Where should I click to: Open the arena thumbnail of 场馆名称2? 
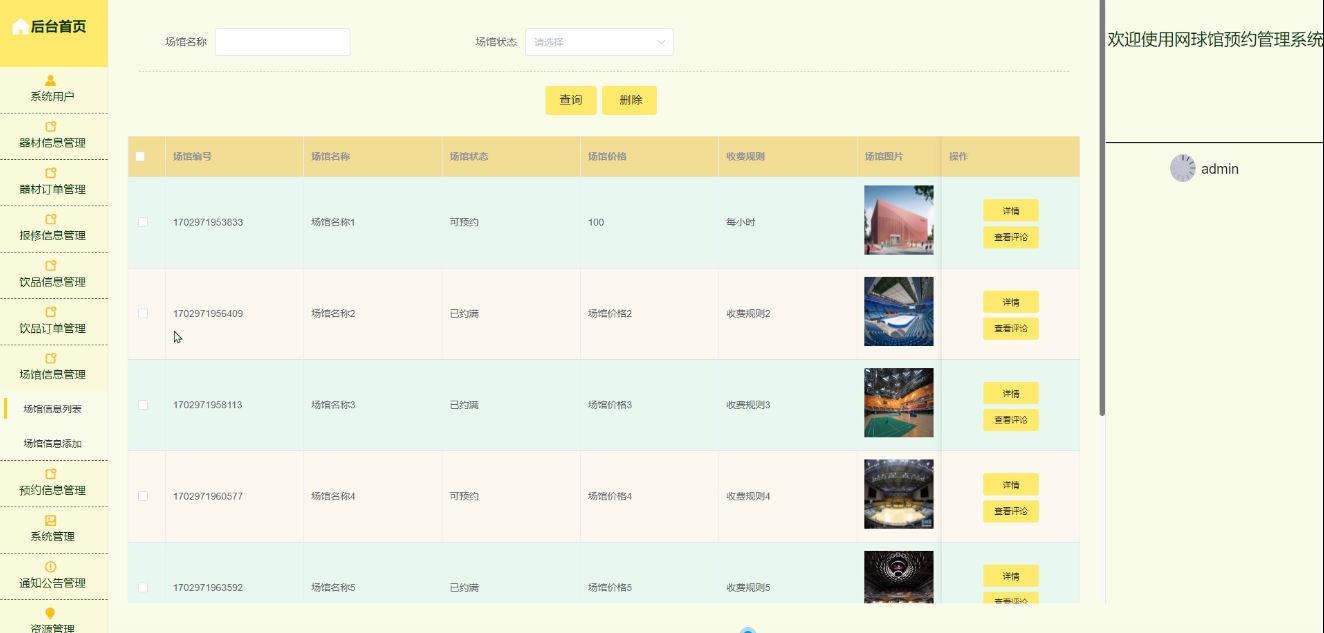tap(899, 311)
